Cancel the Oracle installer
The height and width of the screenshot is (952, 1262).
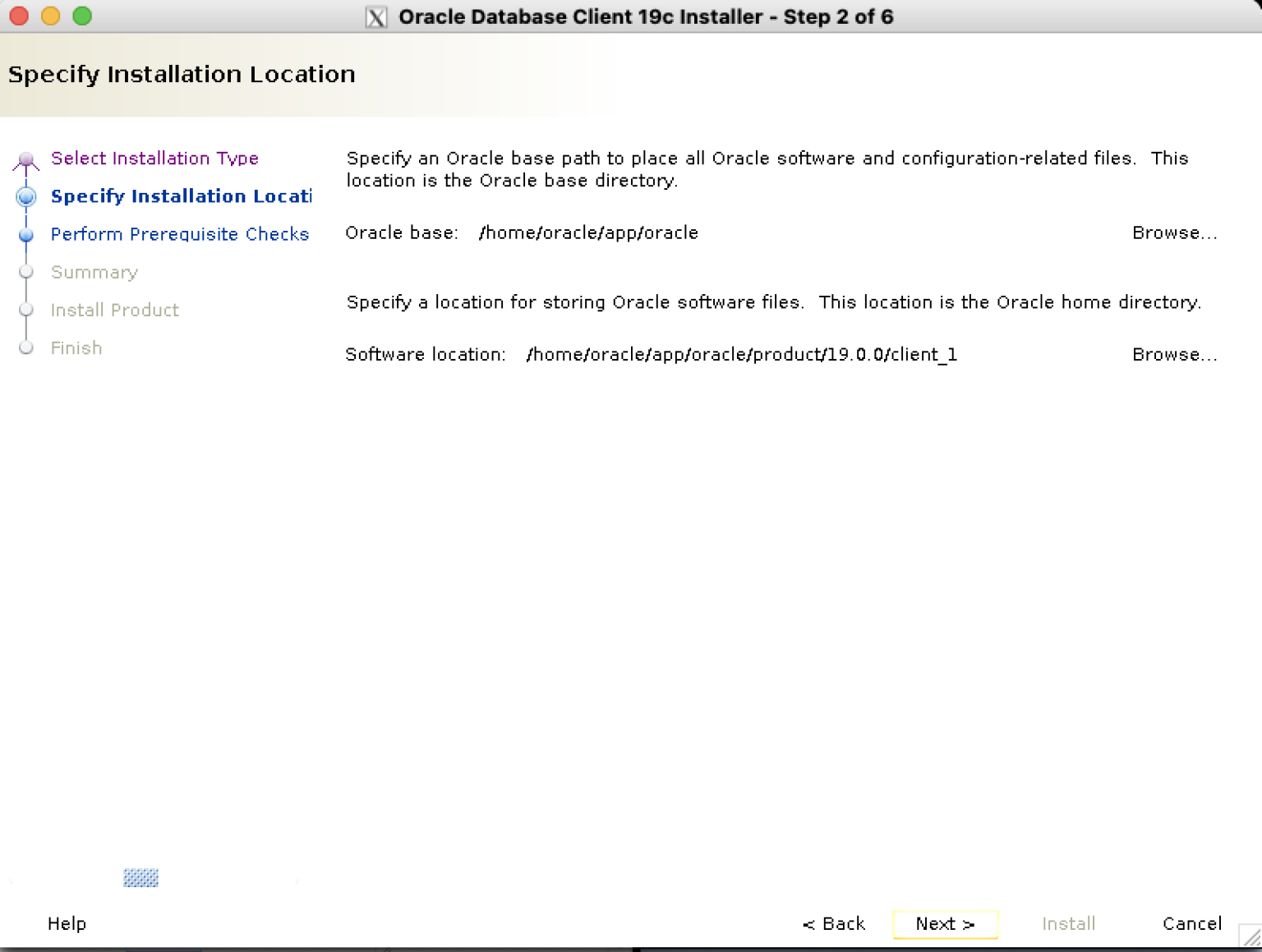pyautogui.click(x=1192, y=924)
